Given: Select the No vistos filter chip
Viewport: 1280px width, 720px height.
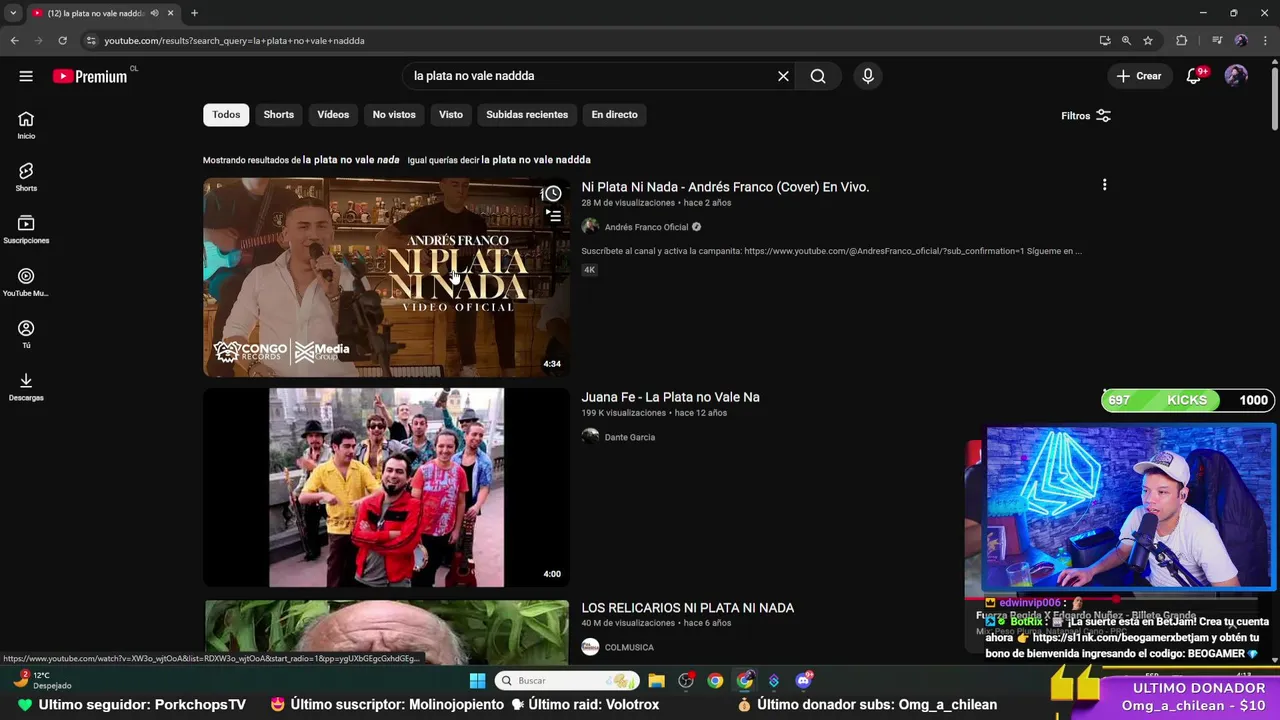Looking at the screenshot, I should (x=394, y=115).
